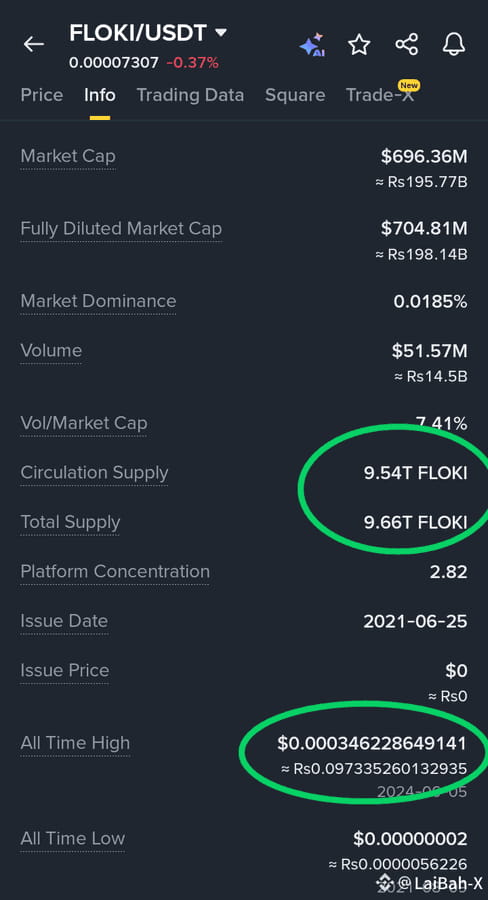This screenshot has height=900, width=488.
Task: Tap the Vol/Market Cap label
Action: (x=84, y=423)
